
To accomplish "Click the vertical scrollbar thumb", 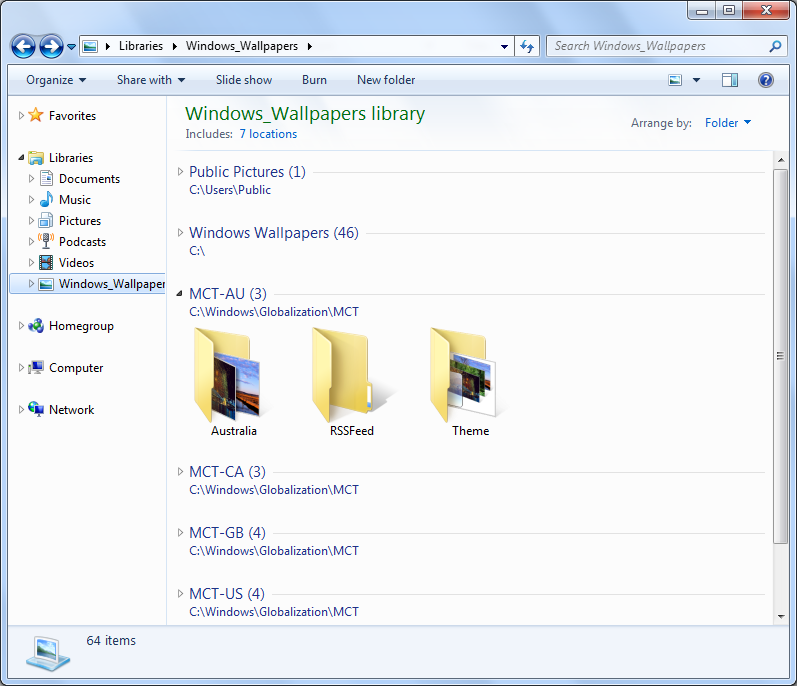I will pyautogui.click(x=781, y=357).
